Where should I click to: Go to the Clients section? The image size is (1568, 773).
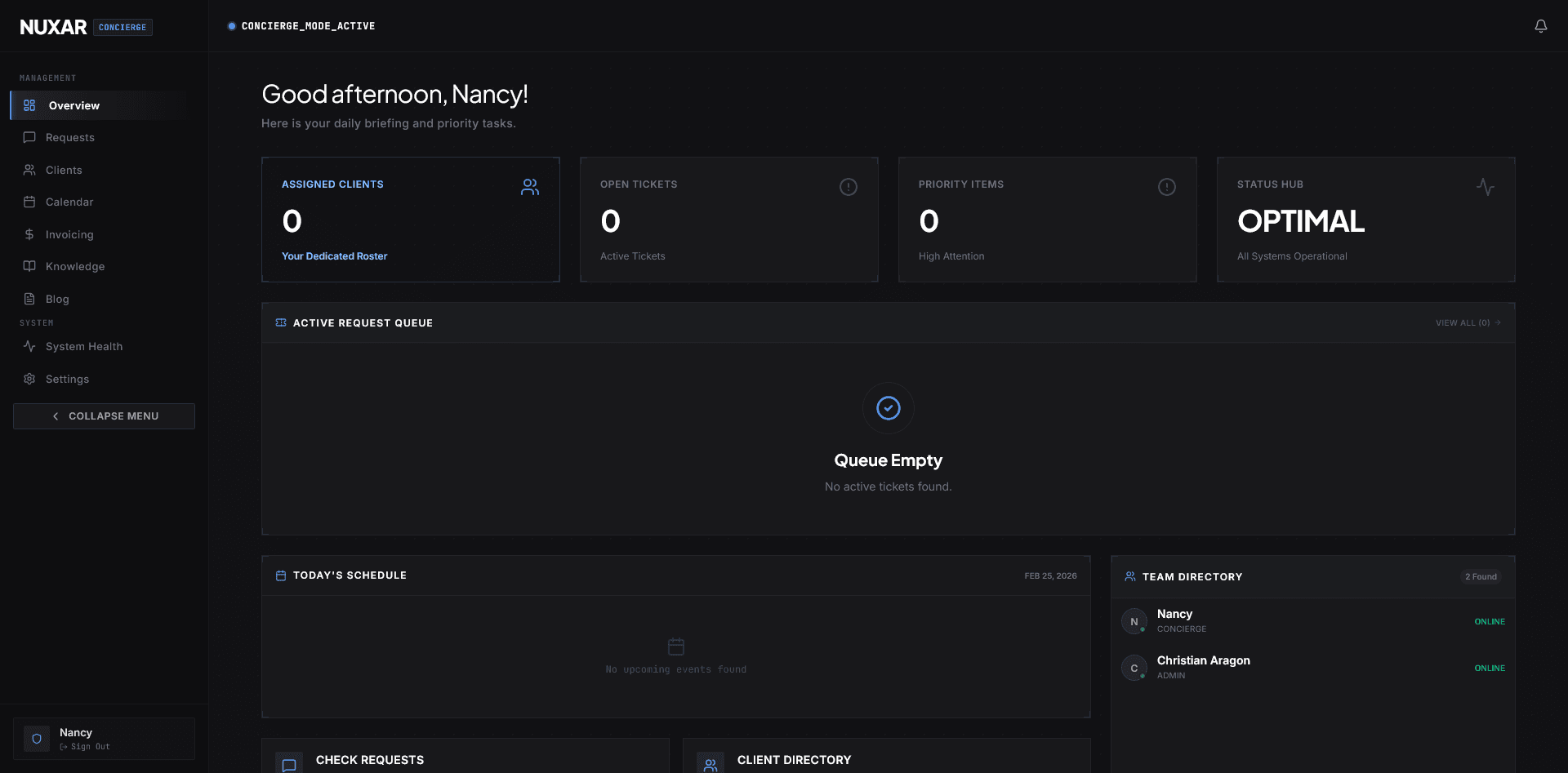click(x=64, y=170)
